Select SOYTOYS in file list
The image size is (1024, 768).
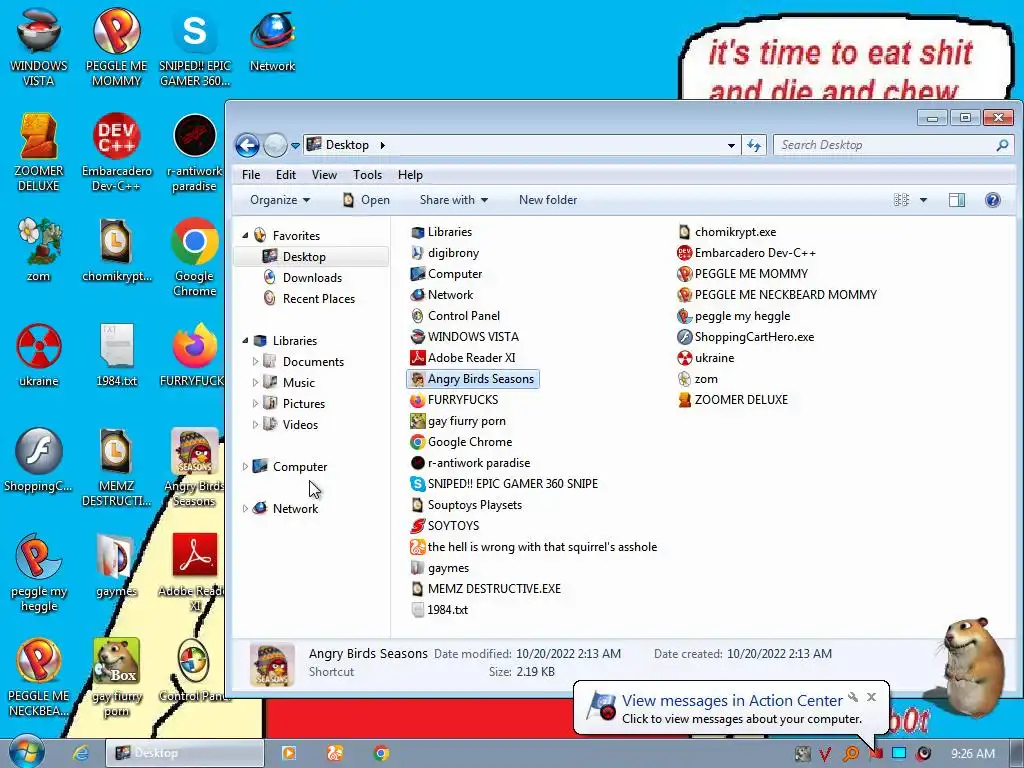click(445, 526)
